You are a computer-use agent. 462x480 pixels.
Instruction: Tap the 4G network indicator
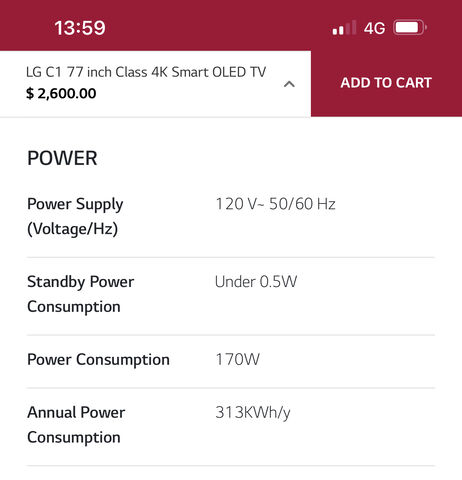(x=374, y=28)
